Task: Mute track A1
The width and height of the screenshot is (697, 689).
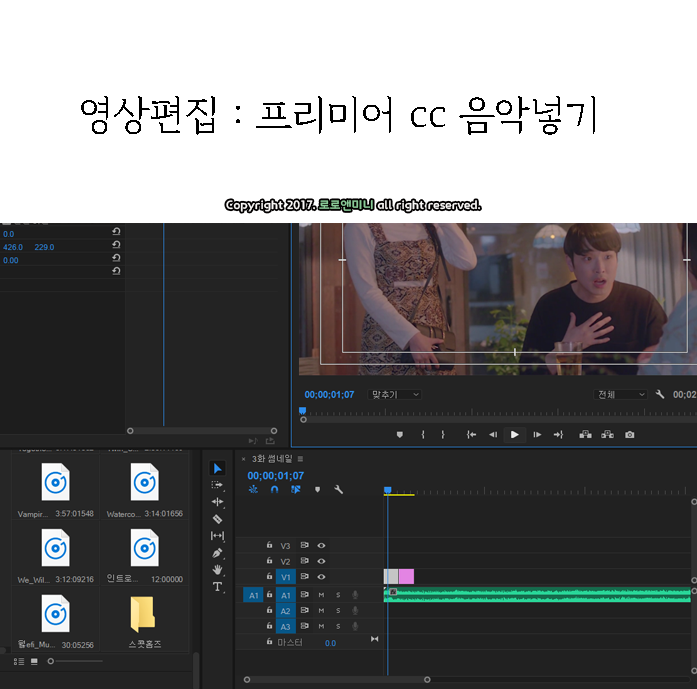Action: [x=321, y=595]
